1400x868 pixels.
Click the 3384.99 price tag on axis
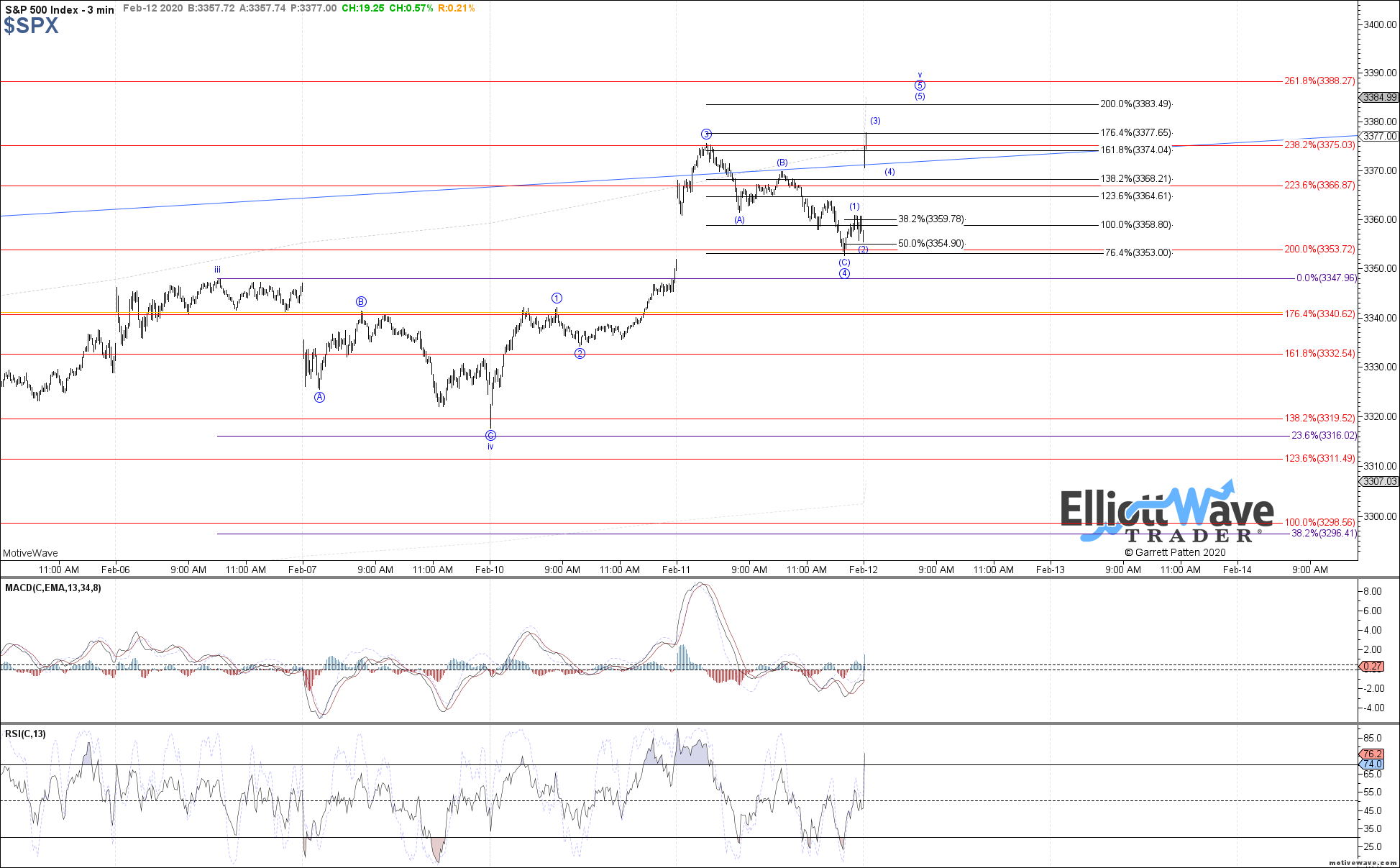(1379, 97)
